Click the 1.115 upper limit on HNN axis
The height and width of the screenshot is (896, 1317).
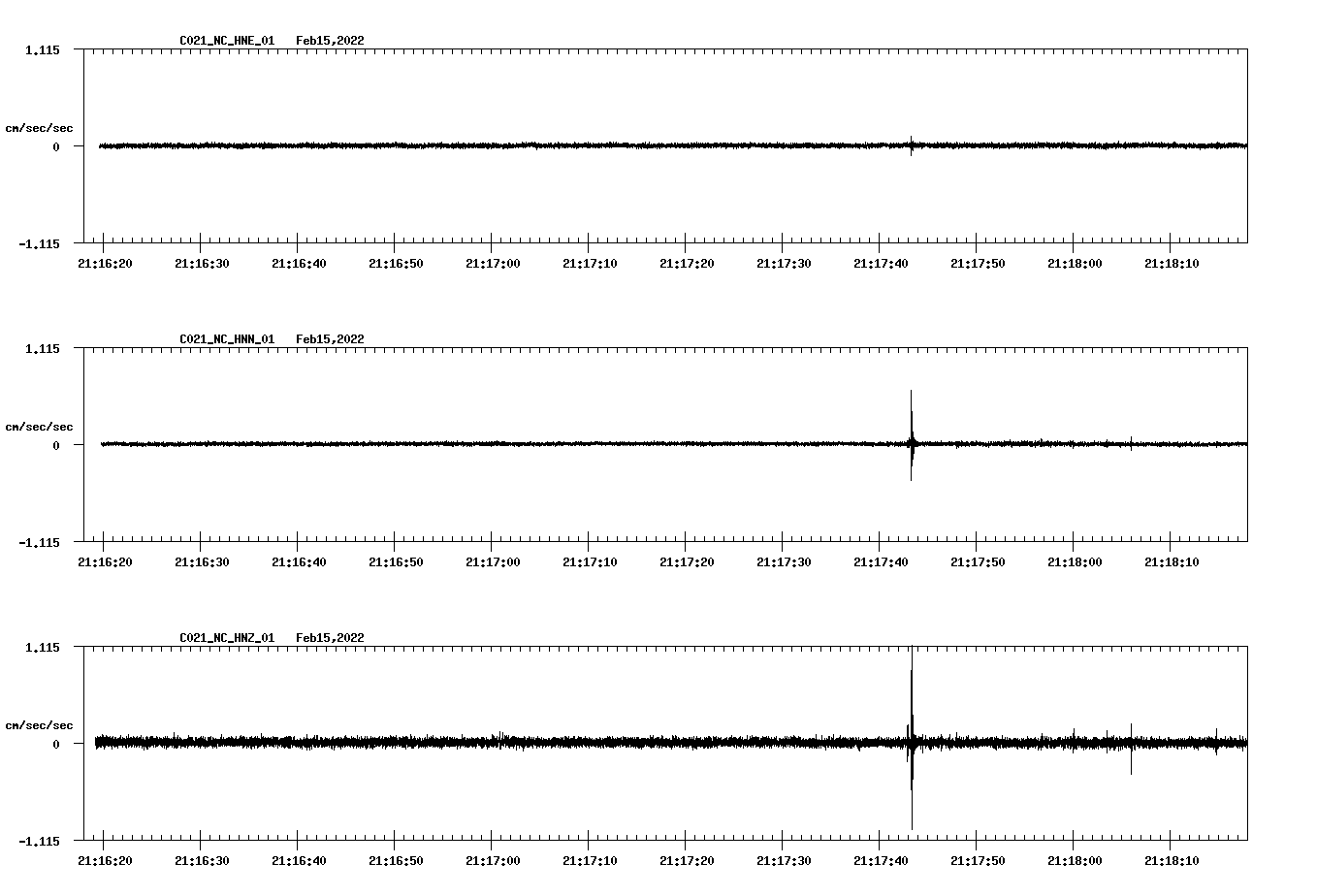click(43, 348)
